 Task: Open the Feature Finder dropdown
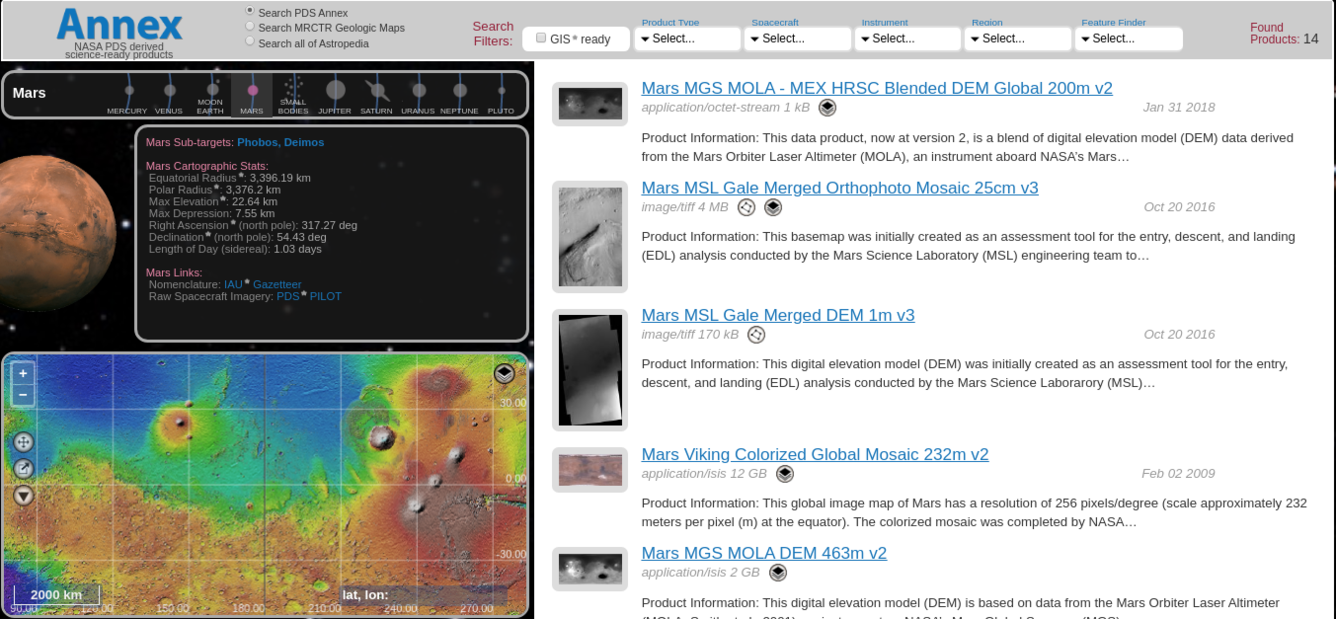pos(1128,38)
